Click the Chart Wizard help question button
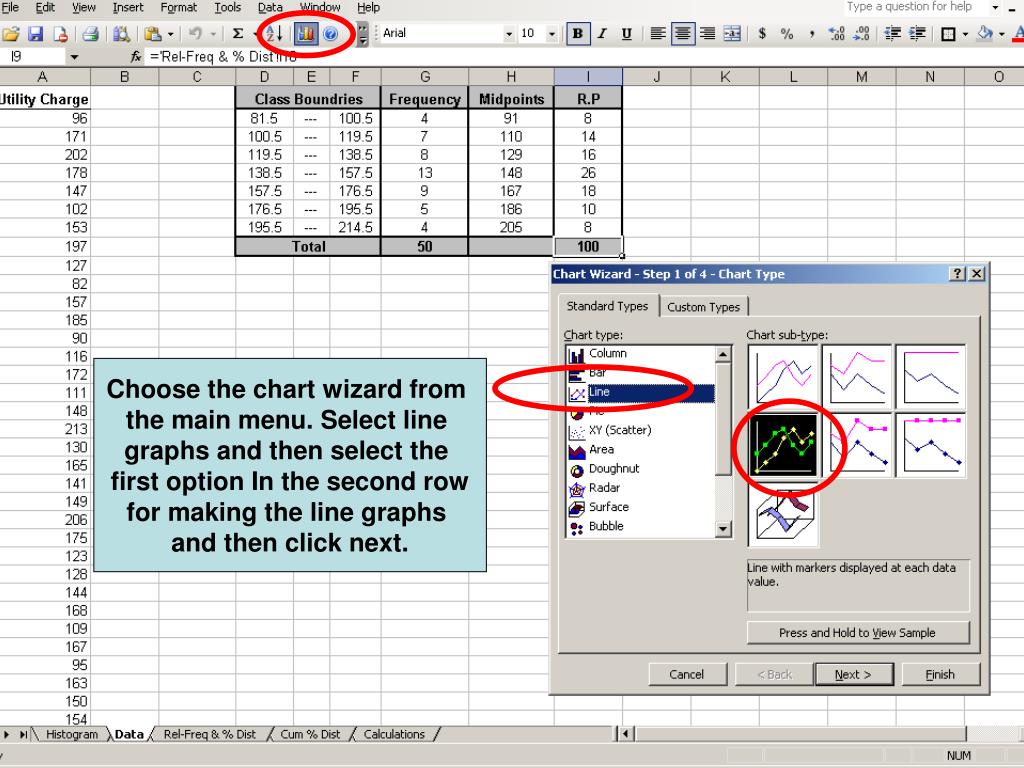This screenshot has height=768, width=1024. [x=957, y=274]
